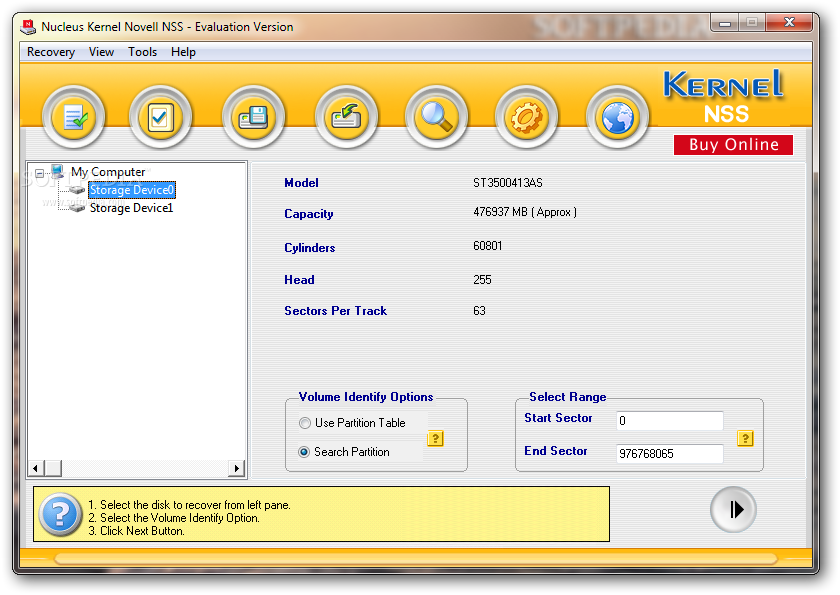
Task: Click the cylinders value 60801
Action: click(x=488, y=246)
